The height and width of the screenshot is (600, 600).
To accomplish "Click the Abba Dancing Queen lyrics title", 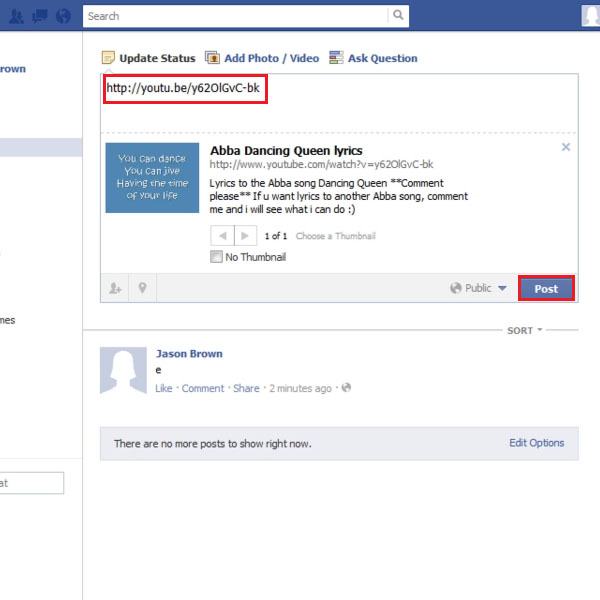I will tap(286, 151).
